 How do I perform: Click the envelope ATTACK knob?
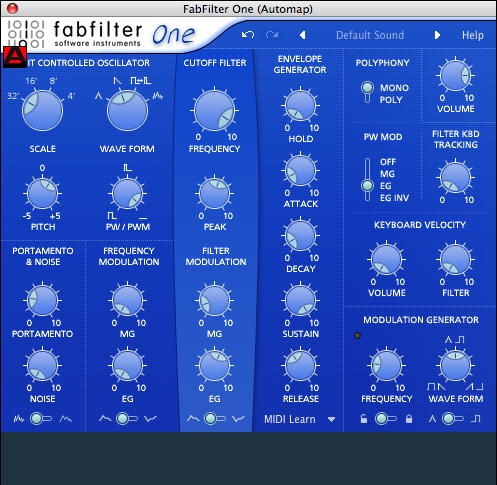coord(300,170)
